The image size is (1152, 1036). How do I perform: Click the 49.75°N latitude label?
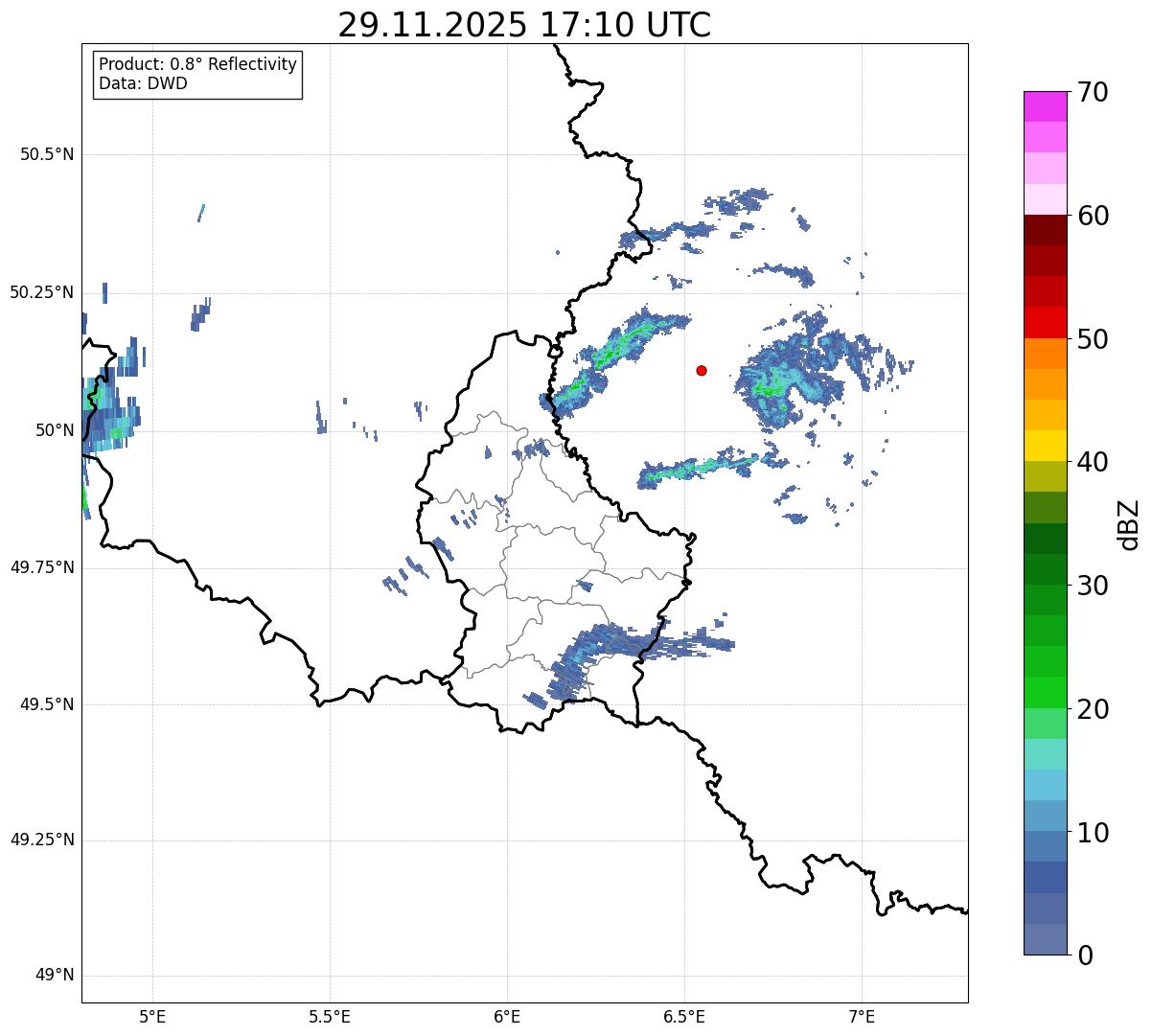41,567
